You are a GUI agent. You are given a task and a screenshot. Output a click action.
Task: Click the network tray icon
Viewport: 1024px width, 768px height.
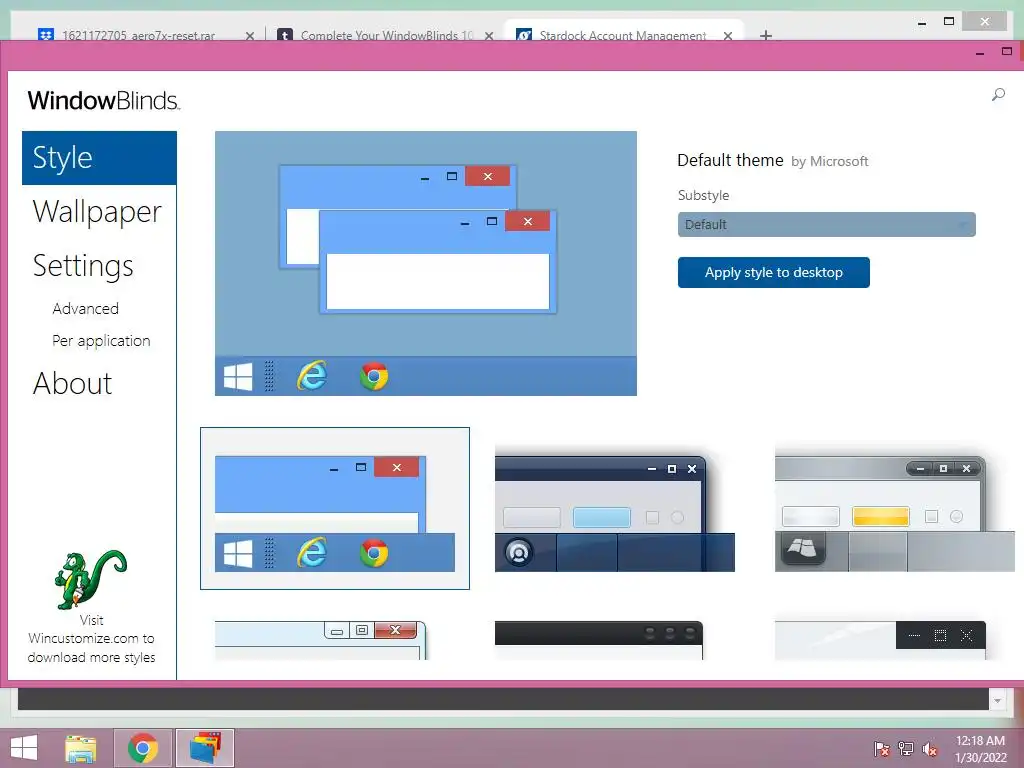click(x=905, y=748)
